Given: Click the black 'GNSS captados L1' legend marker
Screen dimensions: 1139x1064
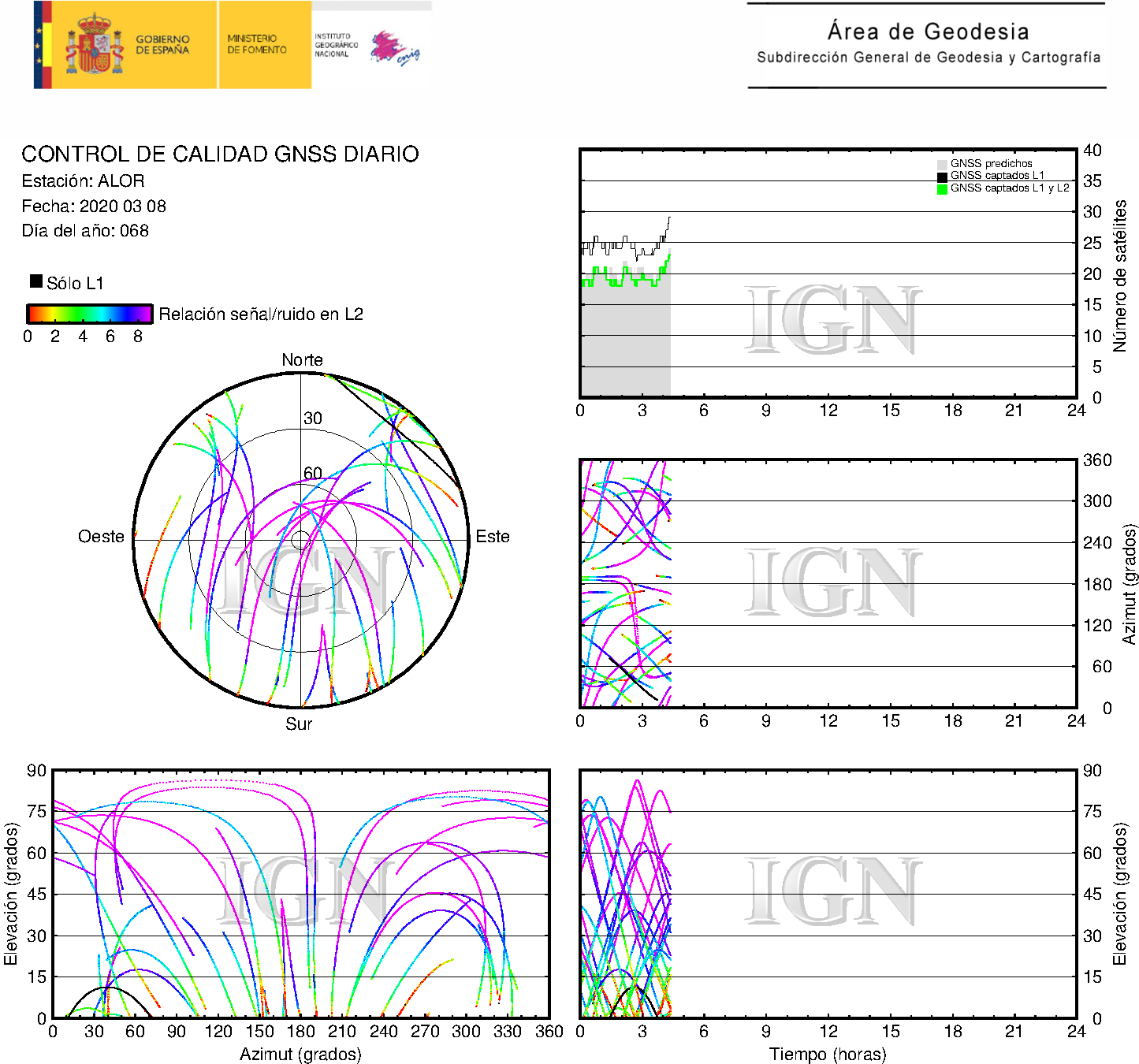Looking at the screenshot, I should pos(942,177).
